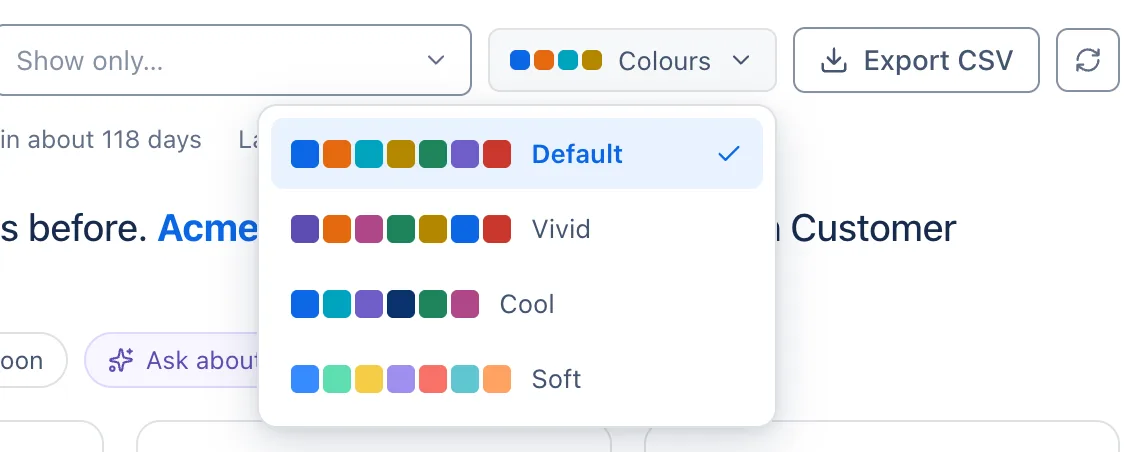The width and height of the screenshot is (1144, 452).
Task: Choose the Soft colour palette
Action: (517, 379)
